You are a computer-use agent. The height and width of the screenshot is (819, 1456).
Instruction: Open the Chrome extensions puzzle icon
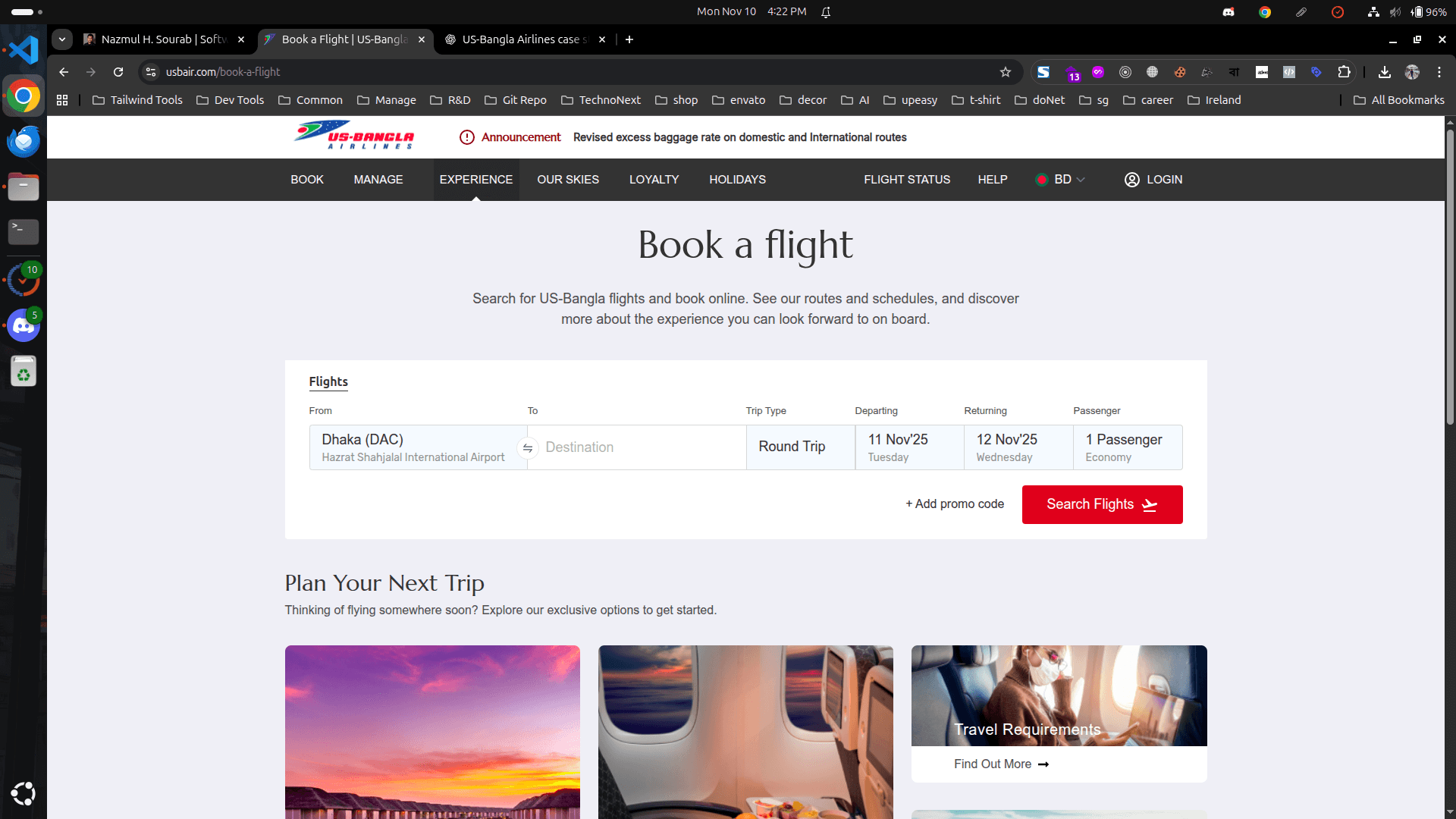point(1345,72)
